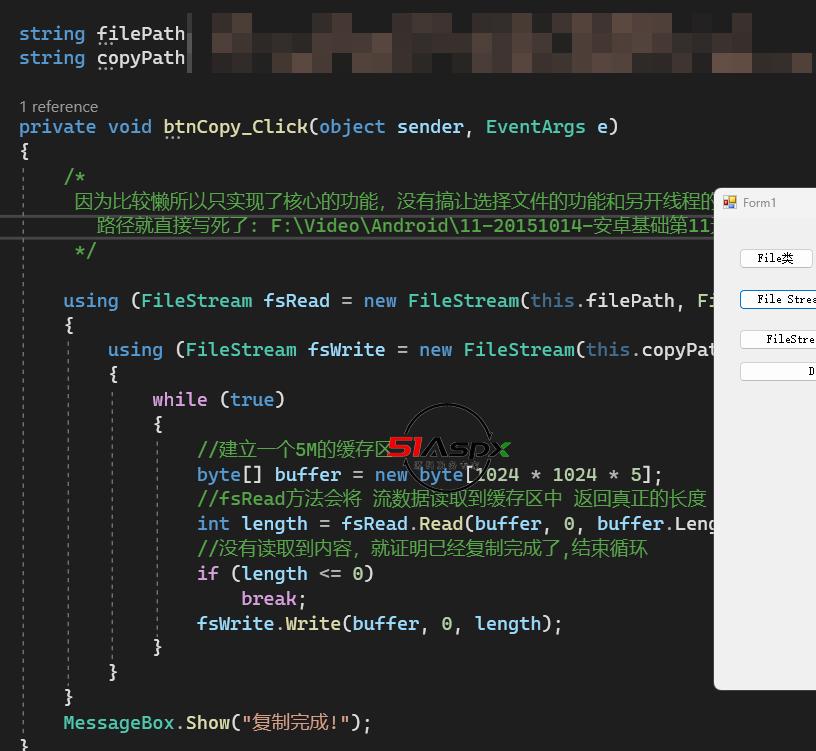Screen dimensions: 816x751
Task: Click the focused 'File Stre…' button in Form1
Action: coord(779,299)
